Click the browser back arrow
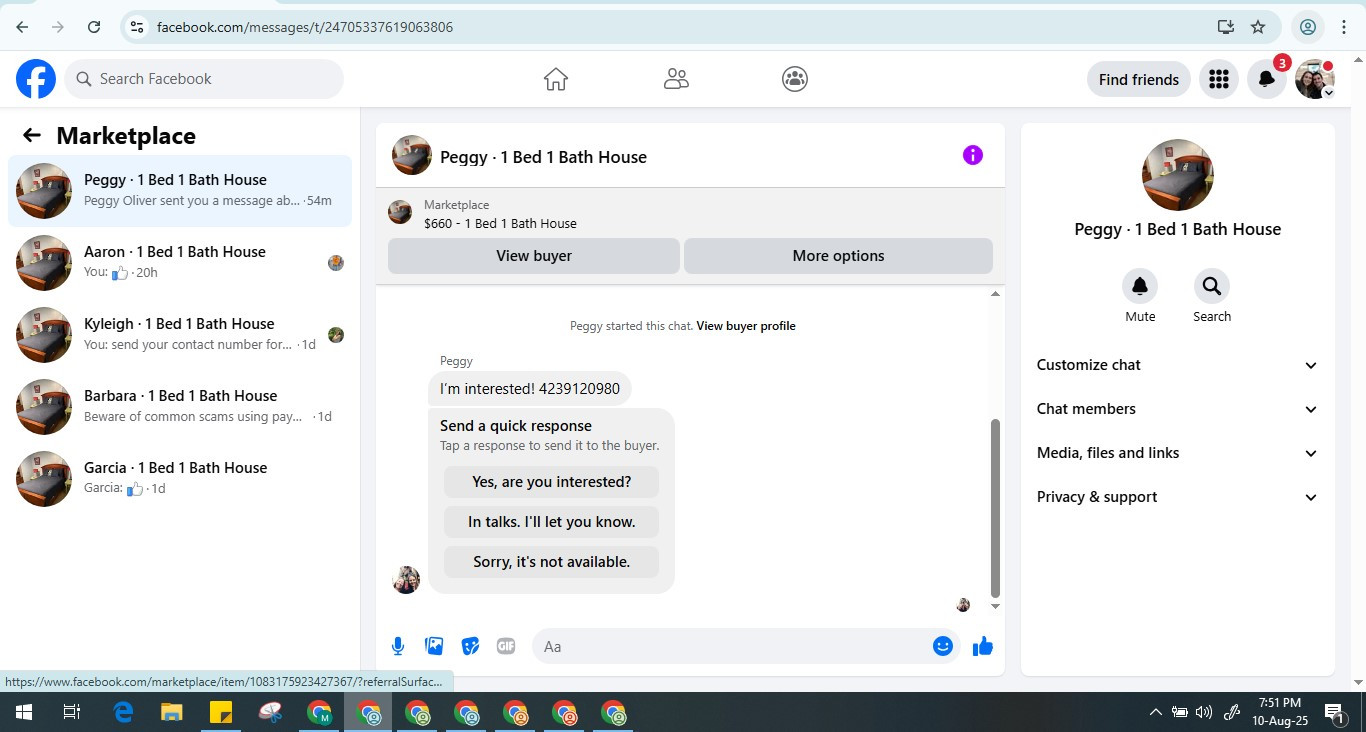 tap(22, 27)
